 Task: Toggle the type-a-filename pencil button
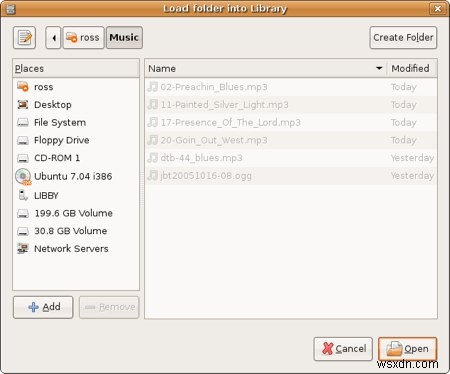25,38
